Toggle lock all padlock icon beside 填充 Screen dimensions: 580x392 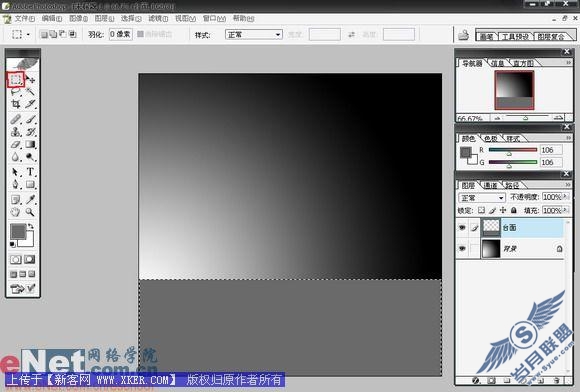pyautogui.click(x=513, y=210)
